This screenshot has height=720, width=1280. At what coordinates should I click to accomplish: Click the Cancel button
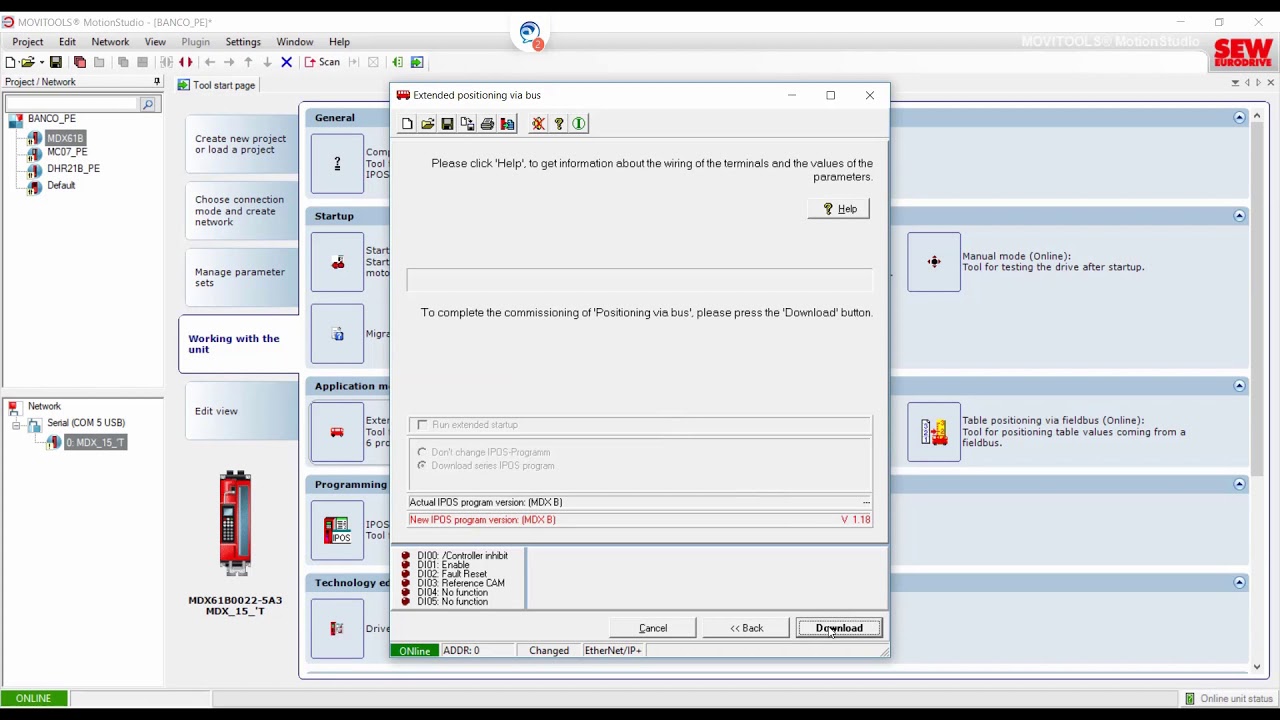653,628
